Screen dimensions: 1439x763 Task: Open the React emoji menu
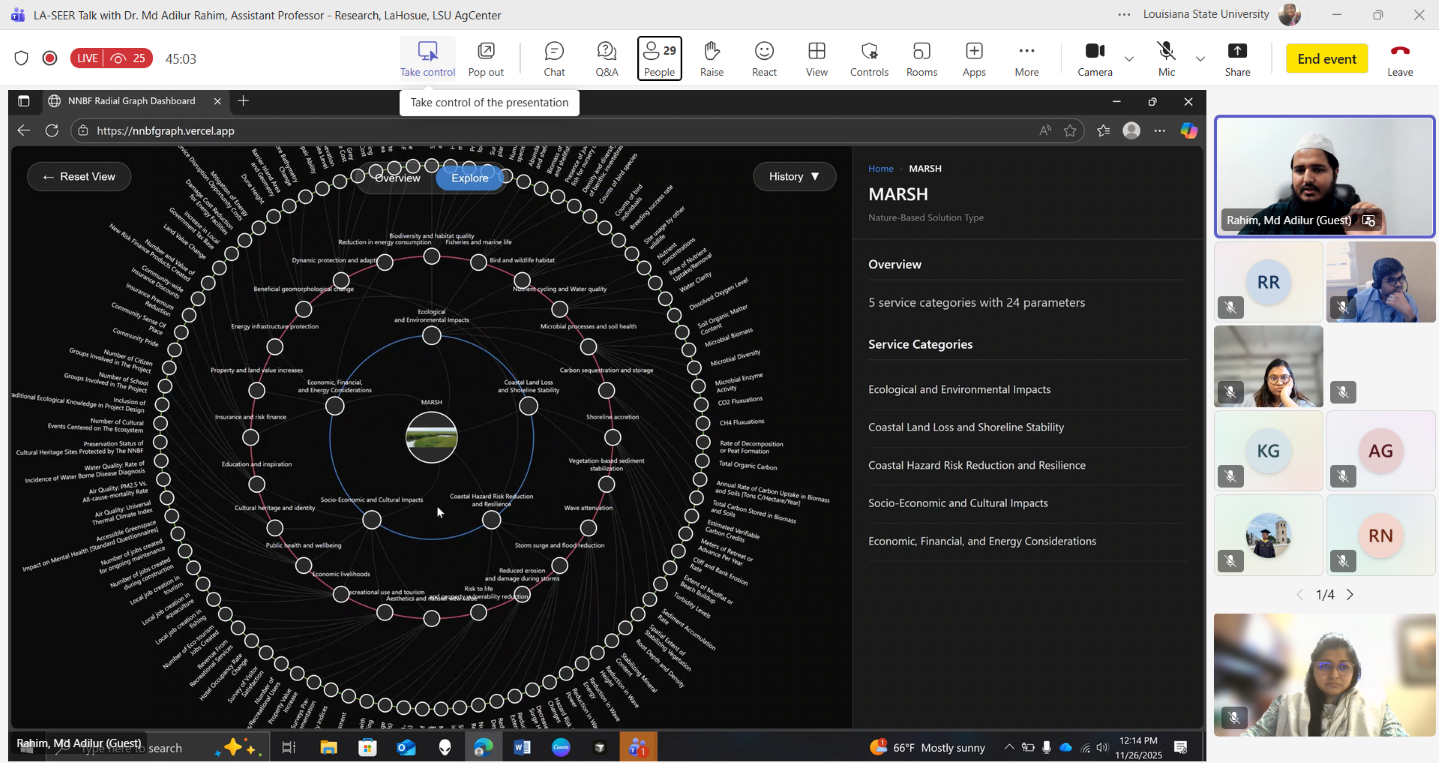(764, 58)
